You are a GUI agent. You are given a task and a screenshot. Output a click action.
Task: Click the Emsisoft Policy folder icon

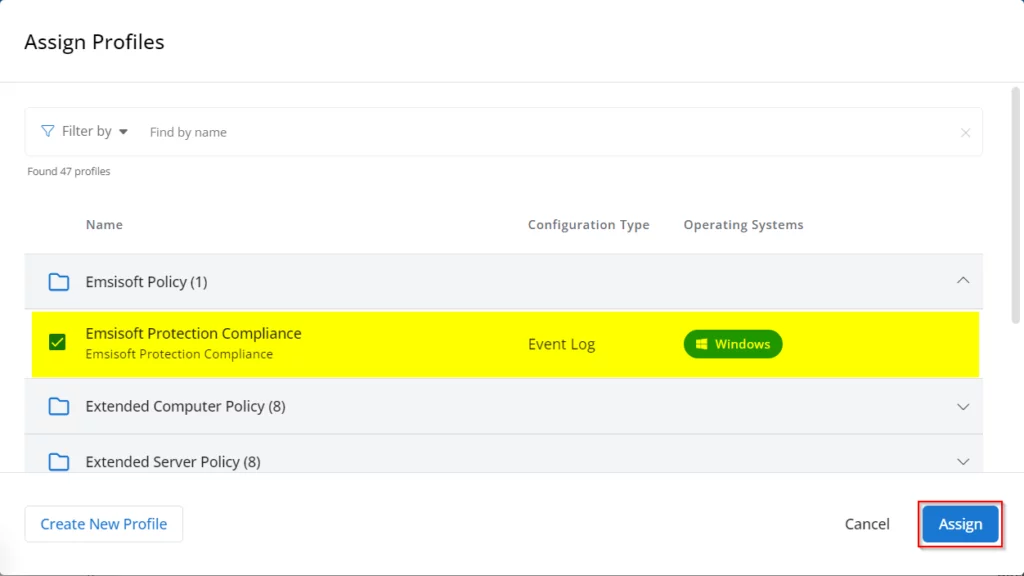[59, 282]
